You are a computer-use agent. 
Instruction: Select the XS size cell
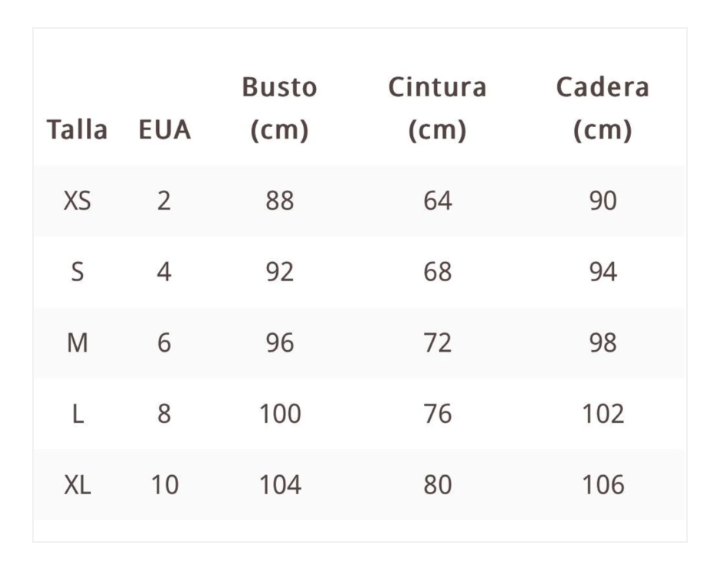click(x=77, y=201)
